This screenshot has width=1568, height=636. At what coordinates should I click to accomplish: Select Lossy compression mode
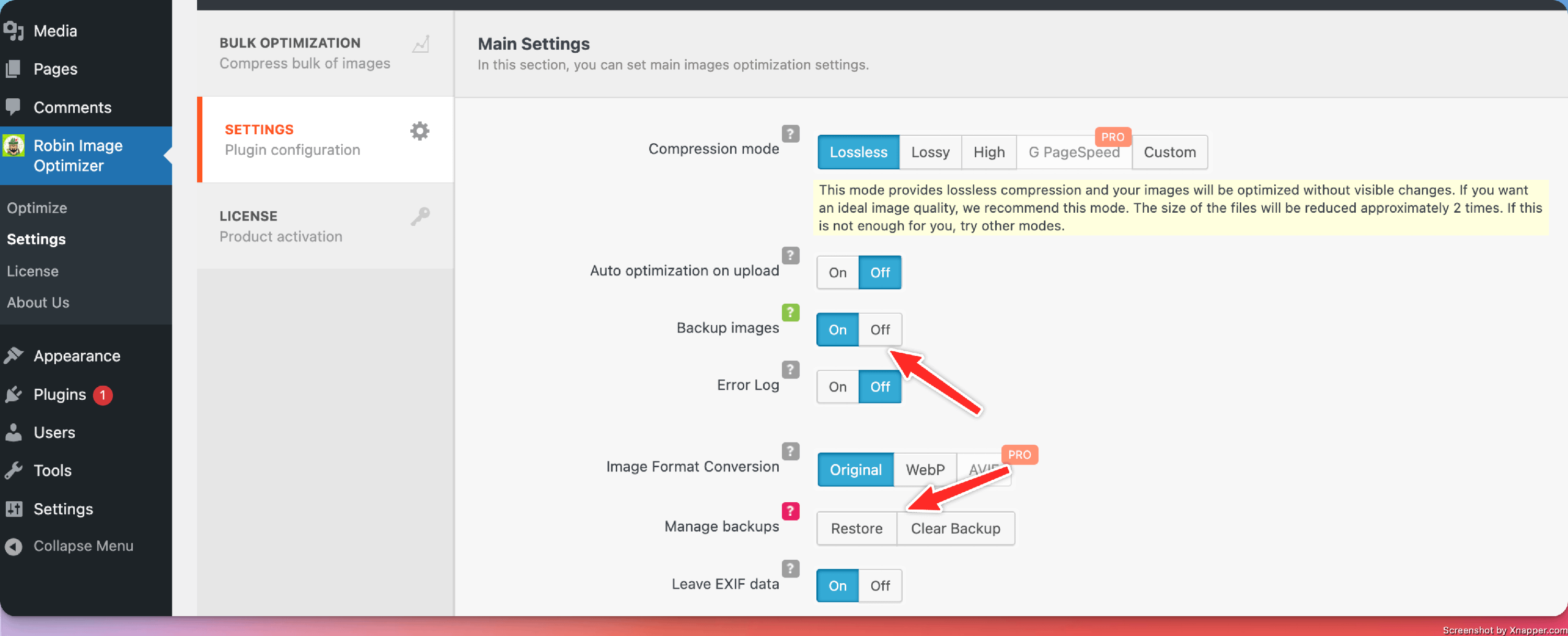click(929, 152)
